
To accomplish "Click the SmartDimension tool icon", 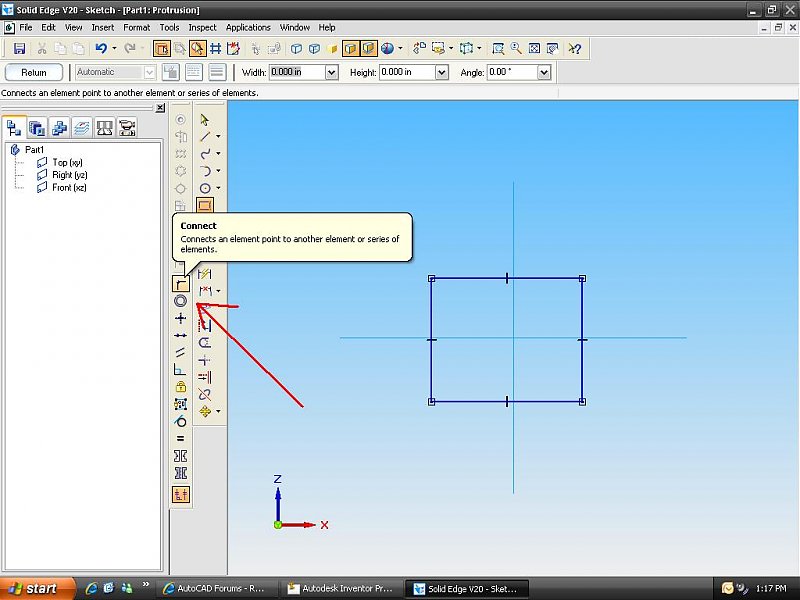I will 205,274.
